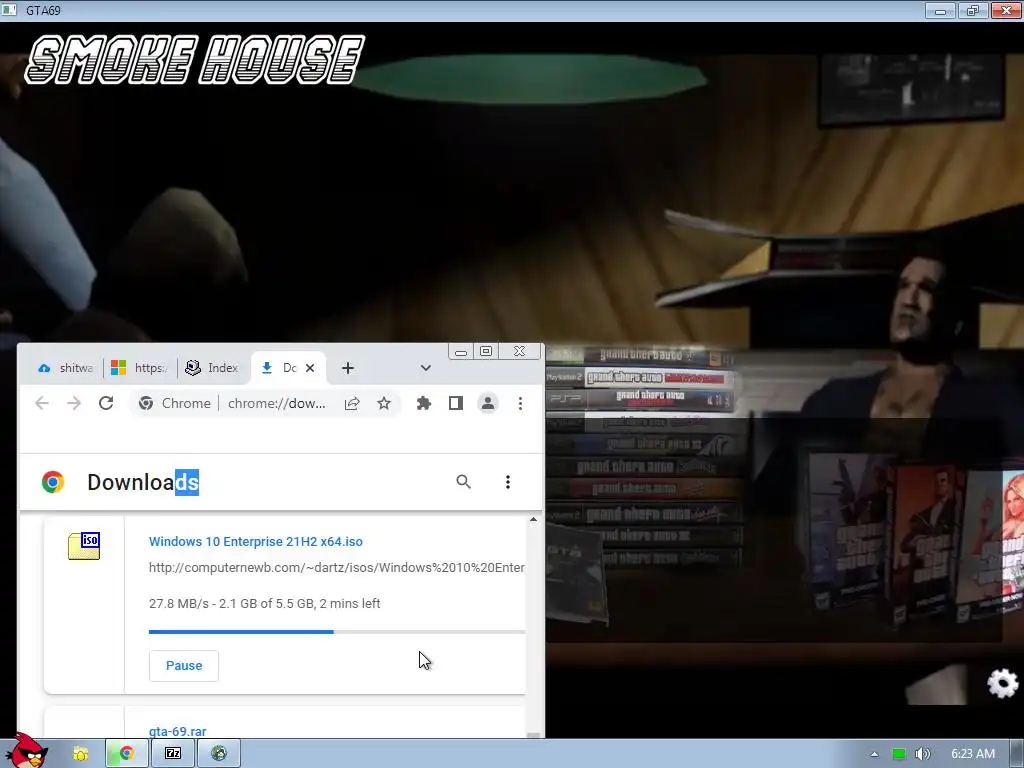Open the 7-Zip taskbar button
The width and height of the screenshot is (1024, 768).
(172, 754)
